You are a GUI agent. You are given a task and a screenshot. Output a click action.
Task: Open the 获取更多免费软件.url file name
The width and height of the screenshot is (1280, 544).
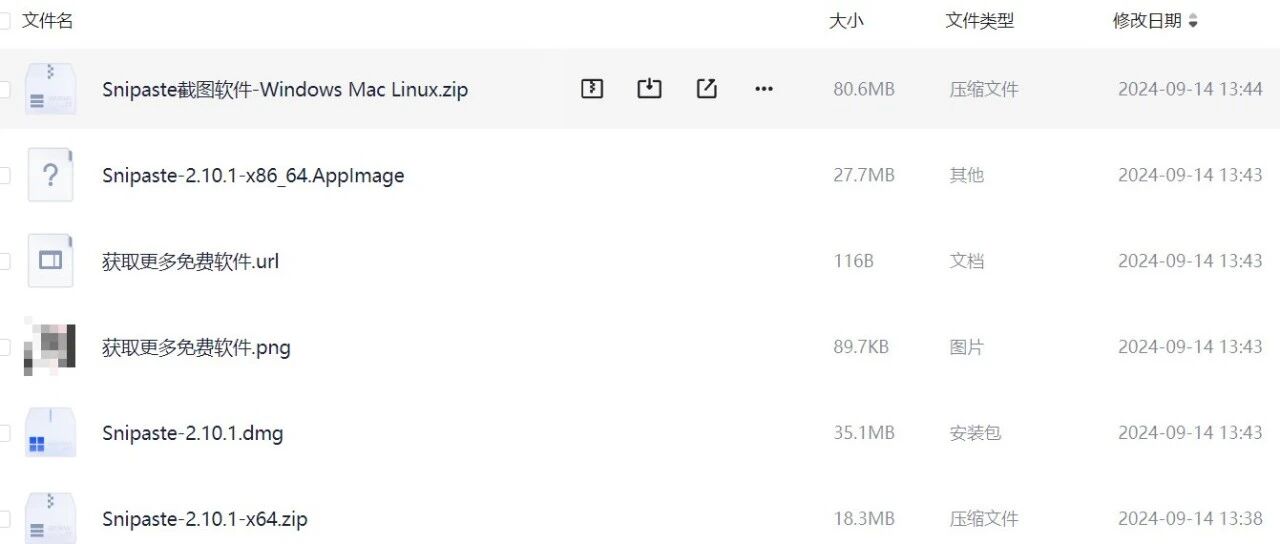tap(190, 261)
